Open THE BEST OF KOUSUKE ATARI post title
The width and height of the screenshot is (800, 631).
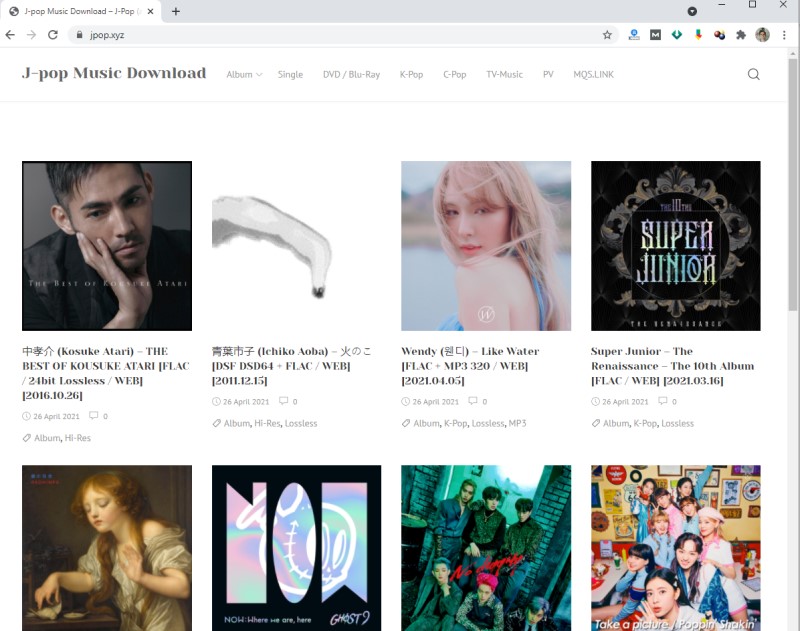tap(106, 373)
